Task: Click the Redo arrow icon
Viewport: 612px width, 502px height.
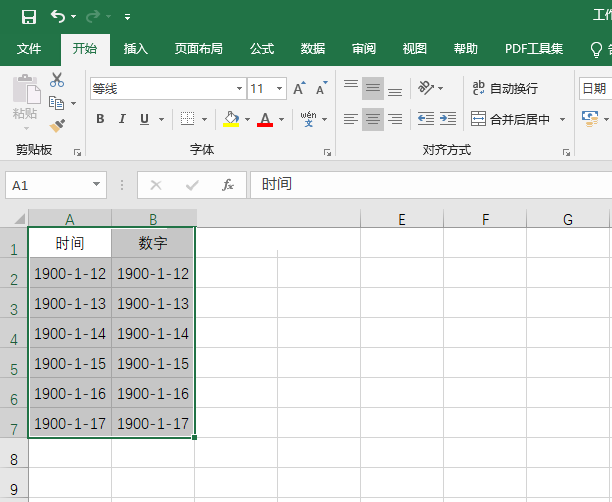Action: (93, 16)
